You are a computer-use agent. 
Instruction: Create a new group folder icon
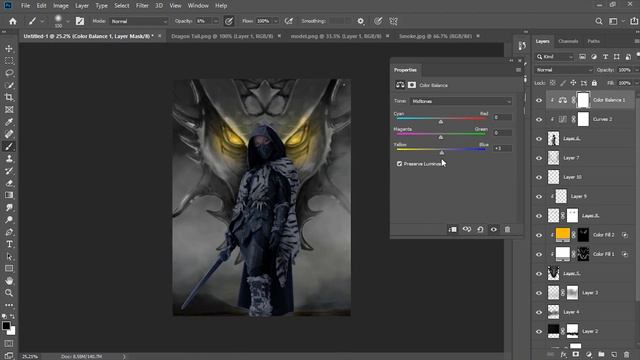pos(601,355)
